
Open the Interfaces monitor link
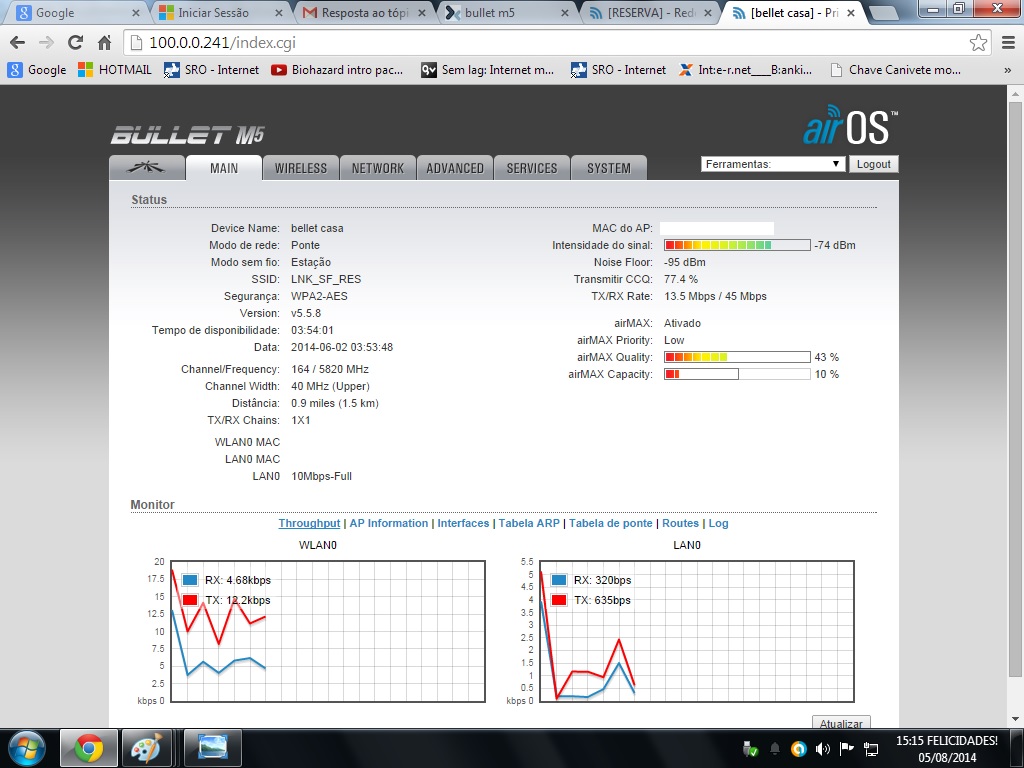click(463, 523)
